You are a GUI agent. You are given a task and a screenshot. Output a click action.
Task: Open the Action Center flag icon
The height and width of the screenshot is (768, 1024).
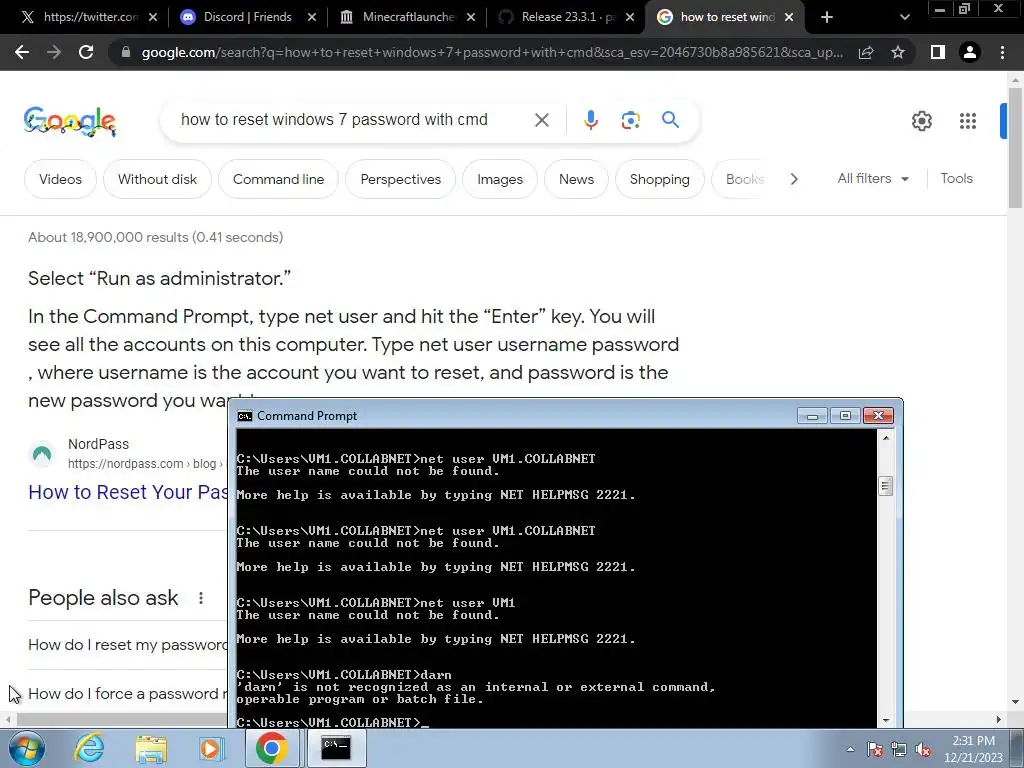click(875, 750)
